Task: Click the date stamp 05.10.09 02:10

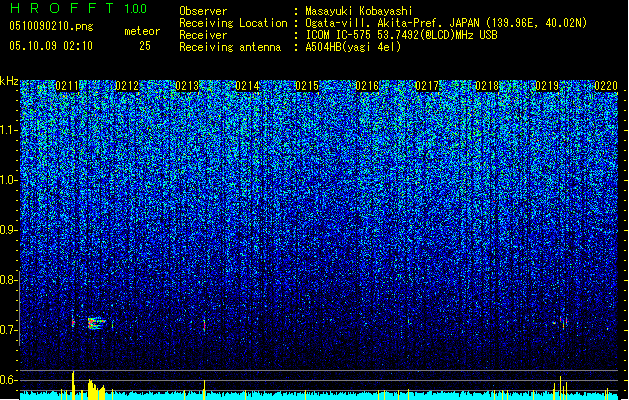Action: [x=51, y=46]
